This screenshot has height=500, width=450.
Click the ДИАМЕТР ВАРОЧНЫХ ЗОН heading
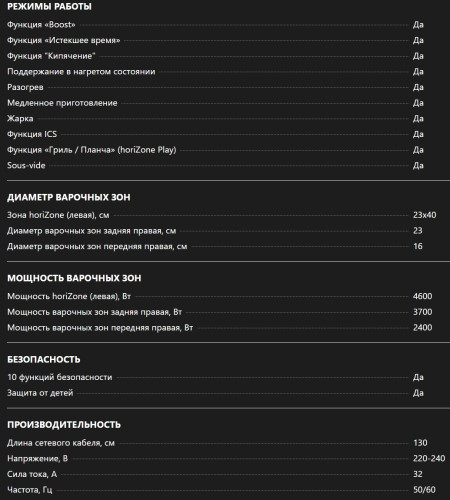69,197
